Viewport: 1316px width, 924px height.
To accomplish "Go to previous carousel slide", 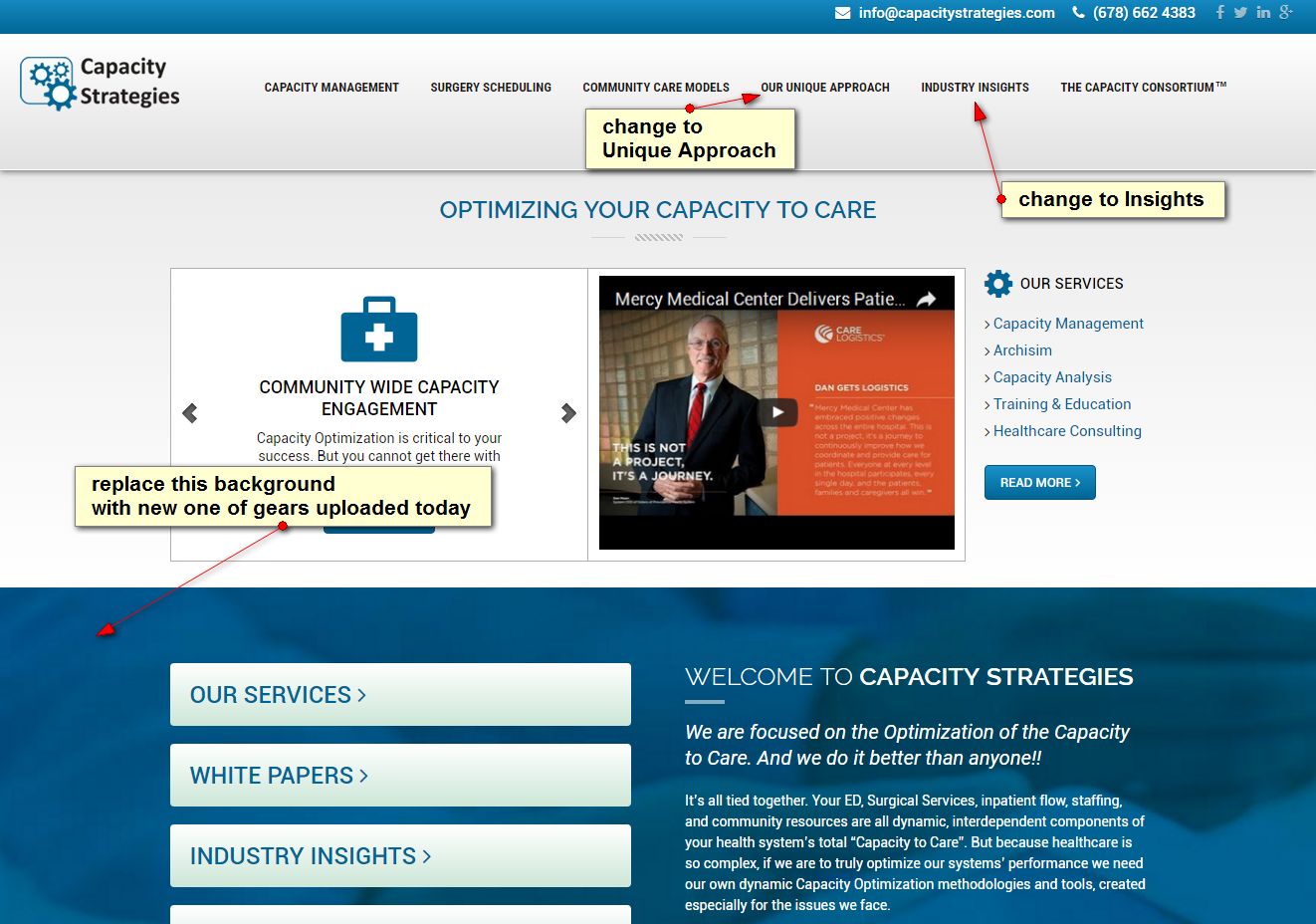I will [x=190, y=413].
